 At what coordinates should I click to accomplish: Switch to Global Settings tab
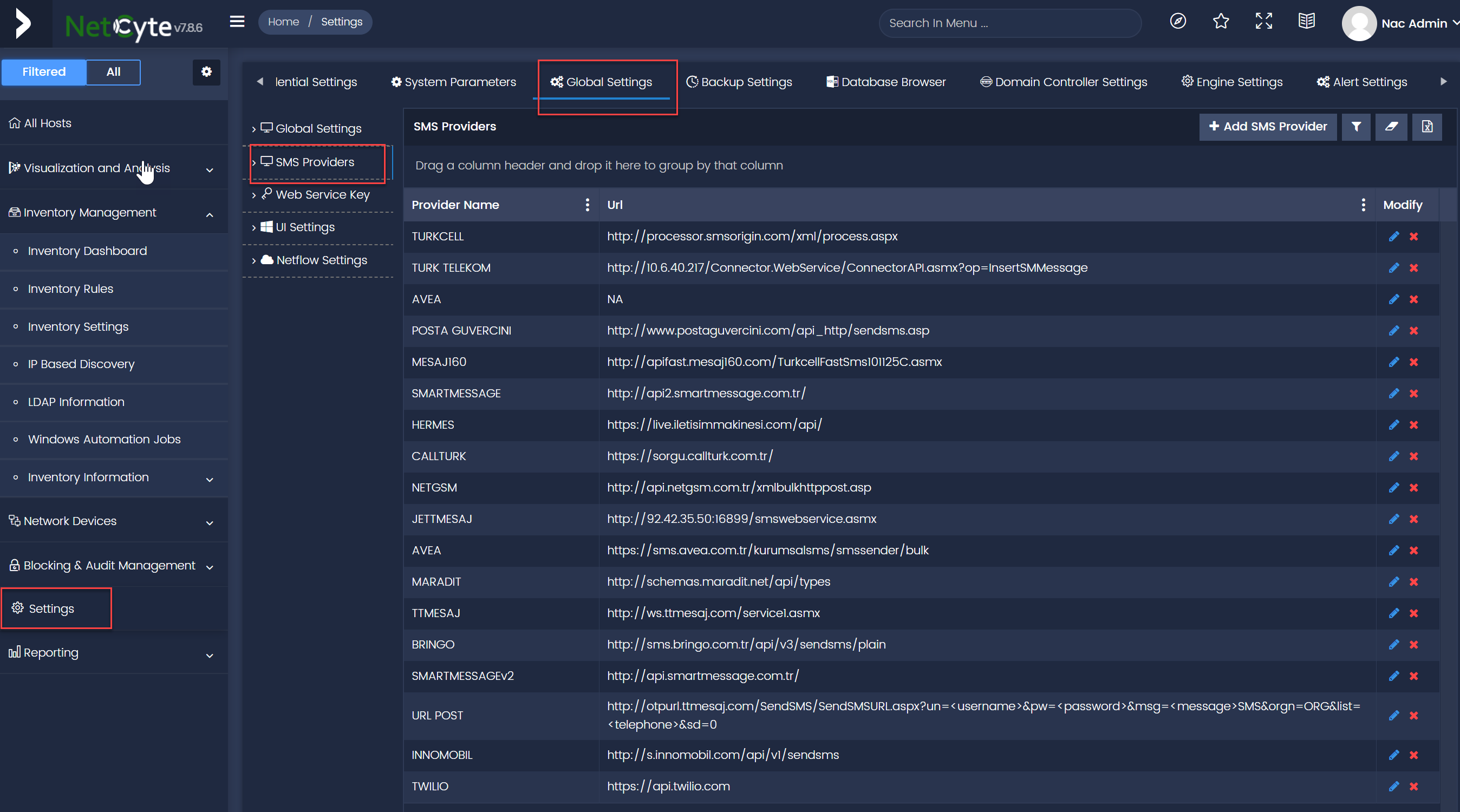pyautogui.click(x=601, y=82)
